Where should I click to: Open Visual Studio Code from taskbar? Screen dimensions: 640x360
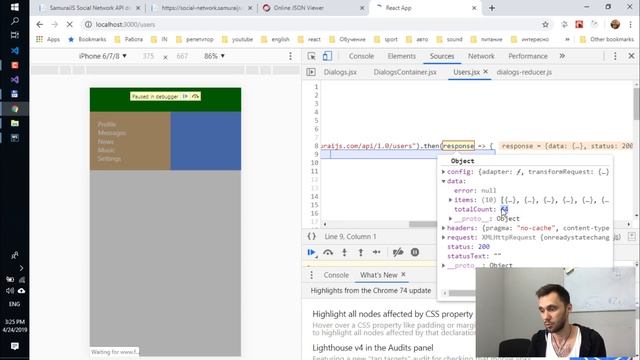point(15,51)
